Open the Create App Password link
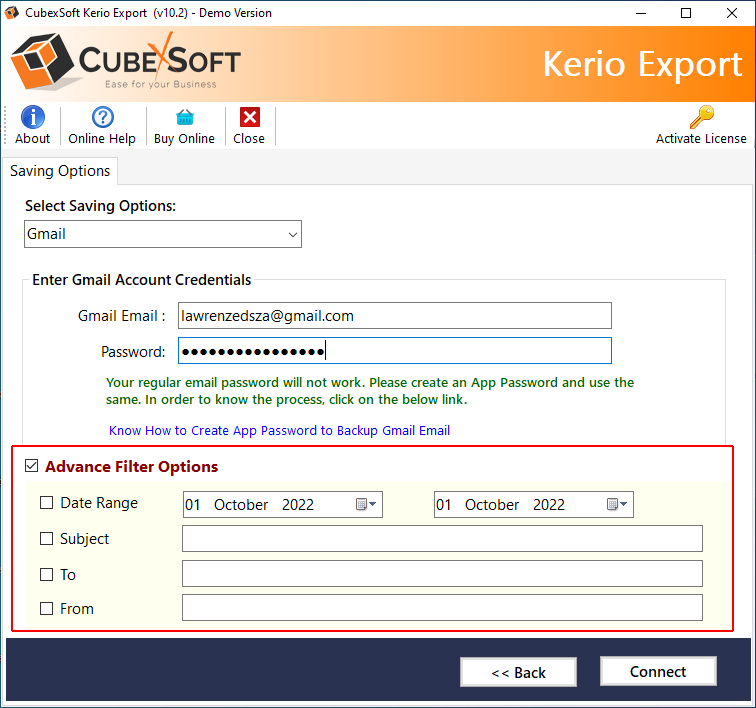This screenshot has height=708, width=756. tap(280, 431)
